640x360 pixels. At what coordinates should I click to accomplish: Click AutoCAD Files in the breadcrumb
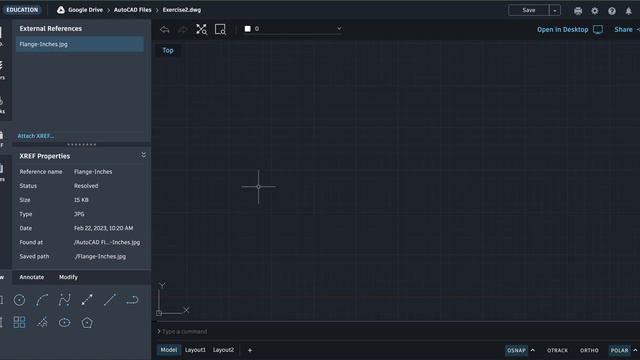point(132,10)
